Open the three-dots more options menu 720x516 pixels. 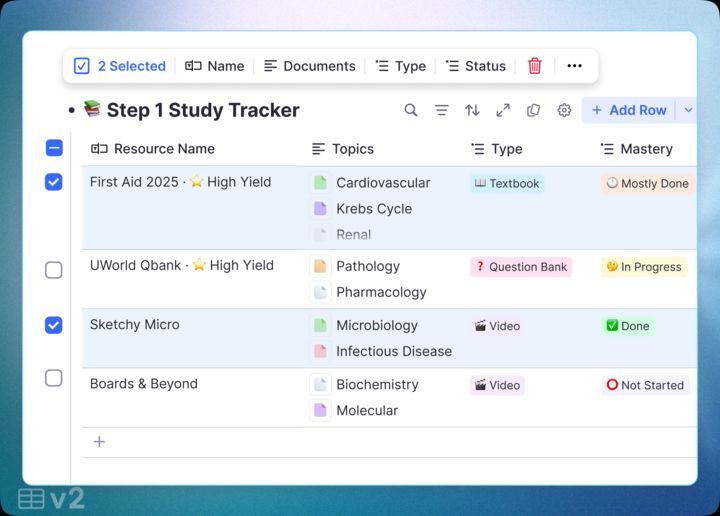[574, 66]
